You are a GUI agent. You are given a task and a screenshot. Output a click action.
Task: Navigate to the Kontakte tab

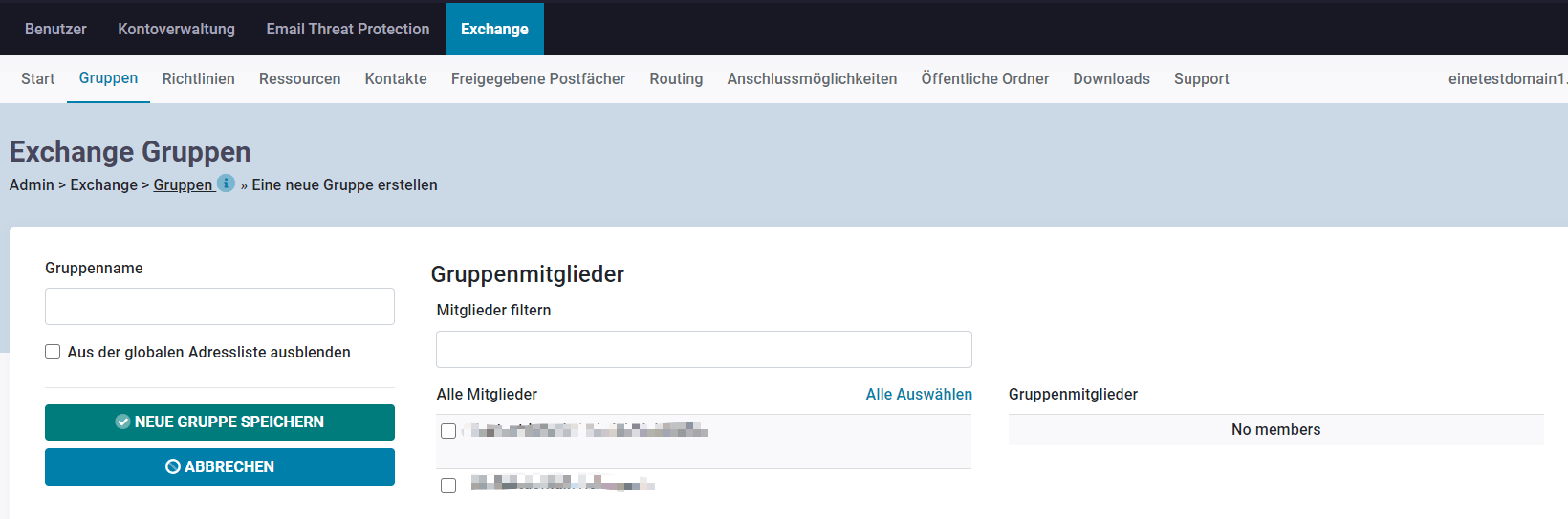tap(396, 78)
